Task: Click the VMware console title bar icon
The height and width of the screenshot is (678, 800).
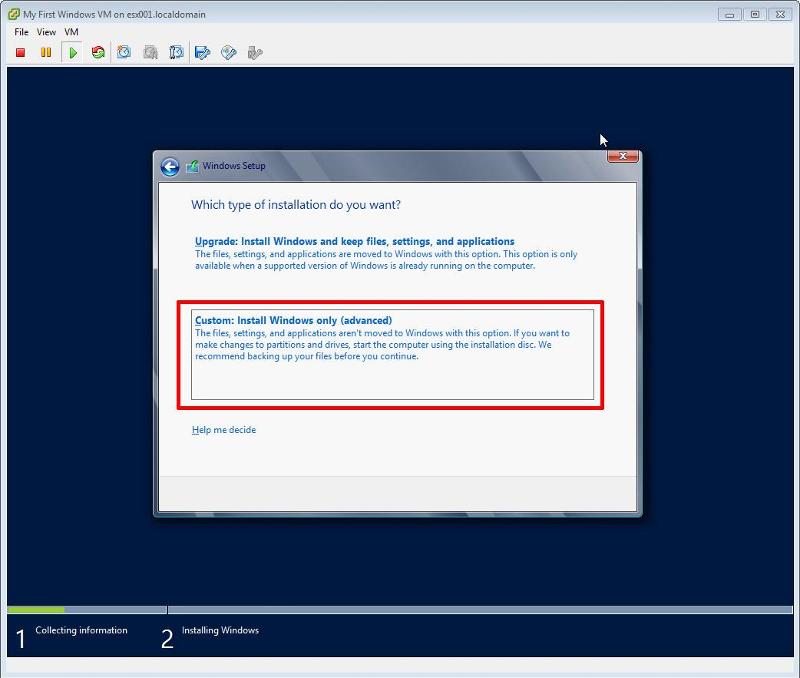Action: click(14, 14)
